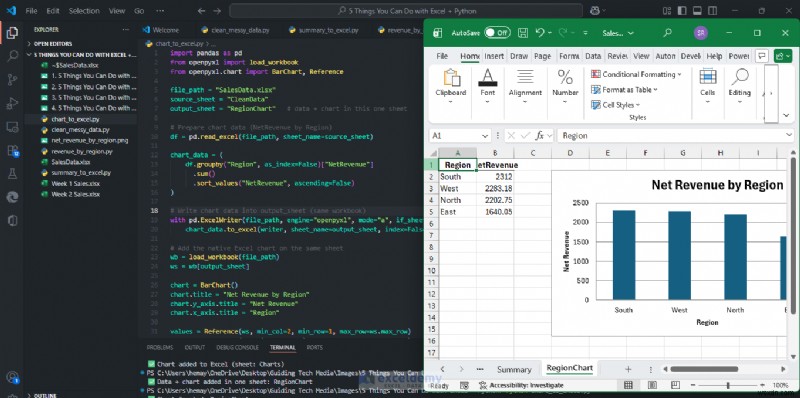Screen dimensions: 800x398
Task: Open VS Code Remote Explorer icon
Action: [x=12, y=127]
